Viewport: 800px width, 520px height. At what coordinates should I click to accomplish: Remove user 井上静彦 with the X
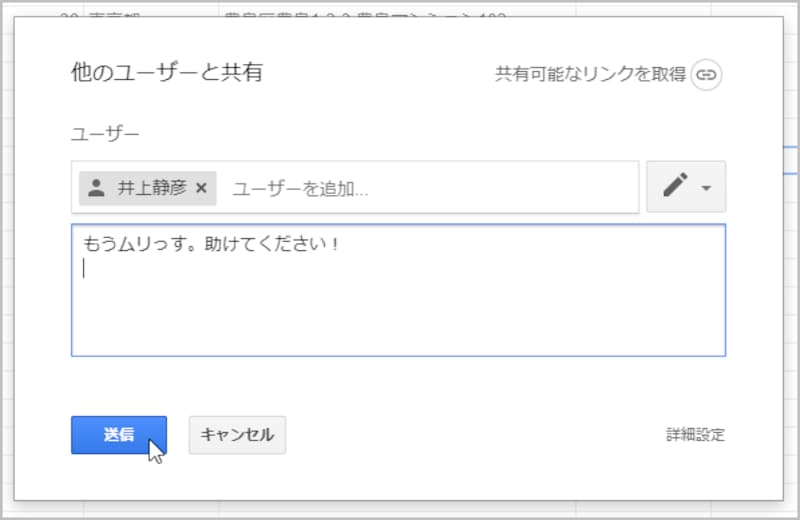pos(201,188)
